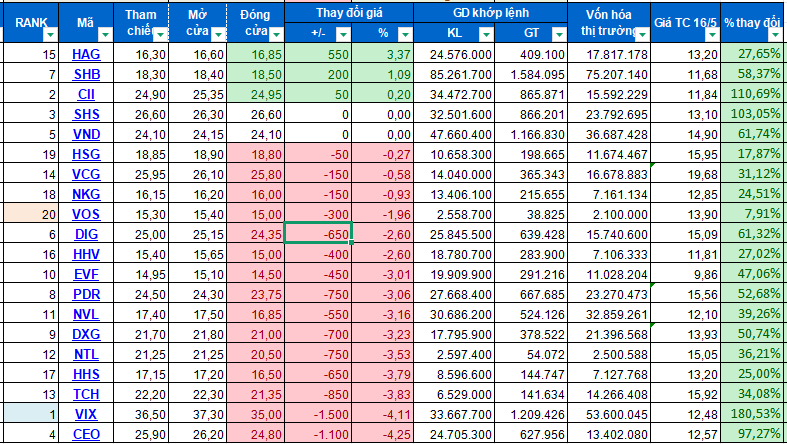
Task: Open the KL column filter dropdown
Action: [x=486, y=35]
